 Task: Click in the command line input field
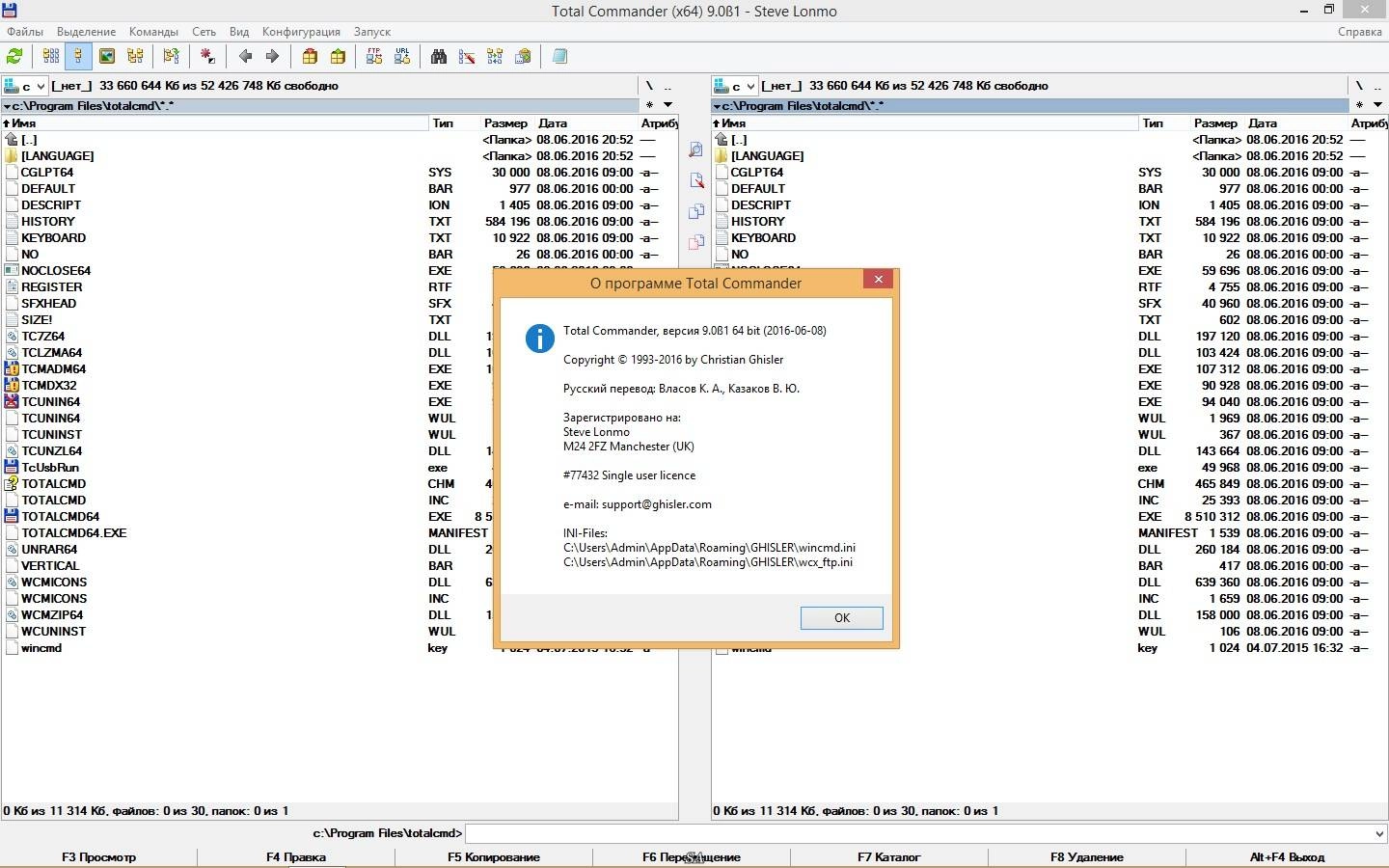click(918, 833)
